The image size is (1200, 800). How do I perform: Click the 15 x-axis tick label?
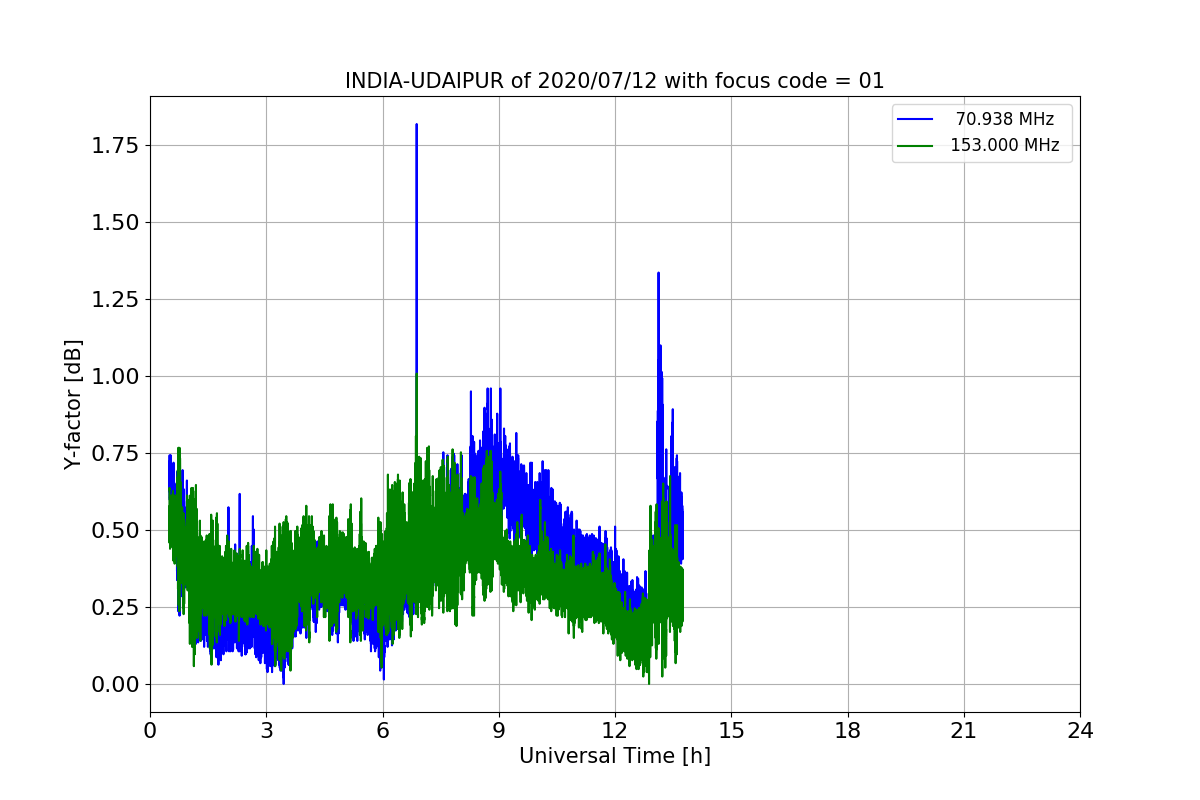click(731, 731)
